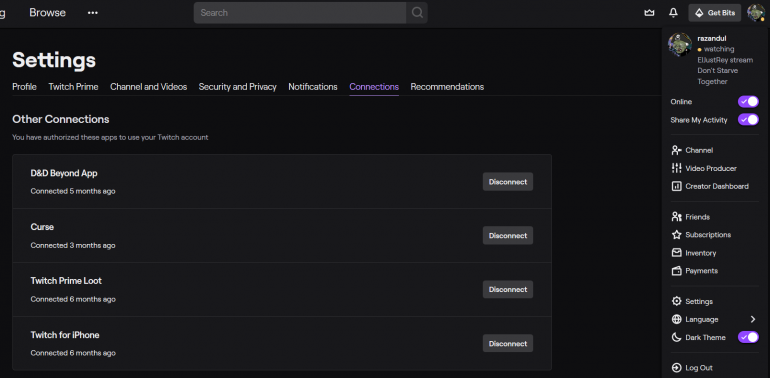Open Video Producer menu entry
Image resolution: width=770 pixels, height=378 pixels.
click(710, 168)
